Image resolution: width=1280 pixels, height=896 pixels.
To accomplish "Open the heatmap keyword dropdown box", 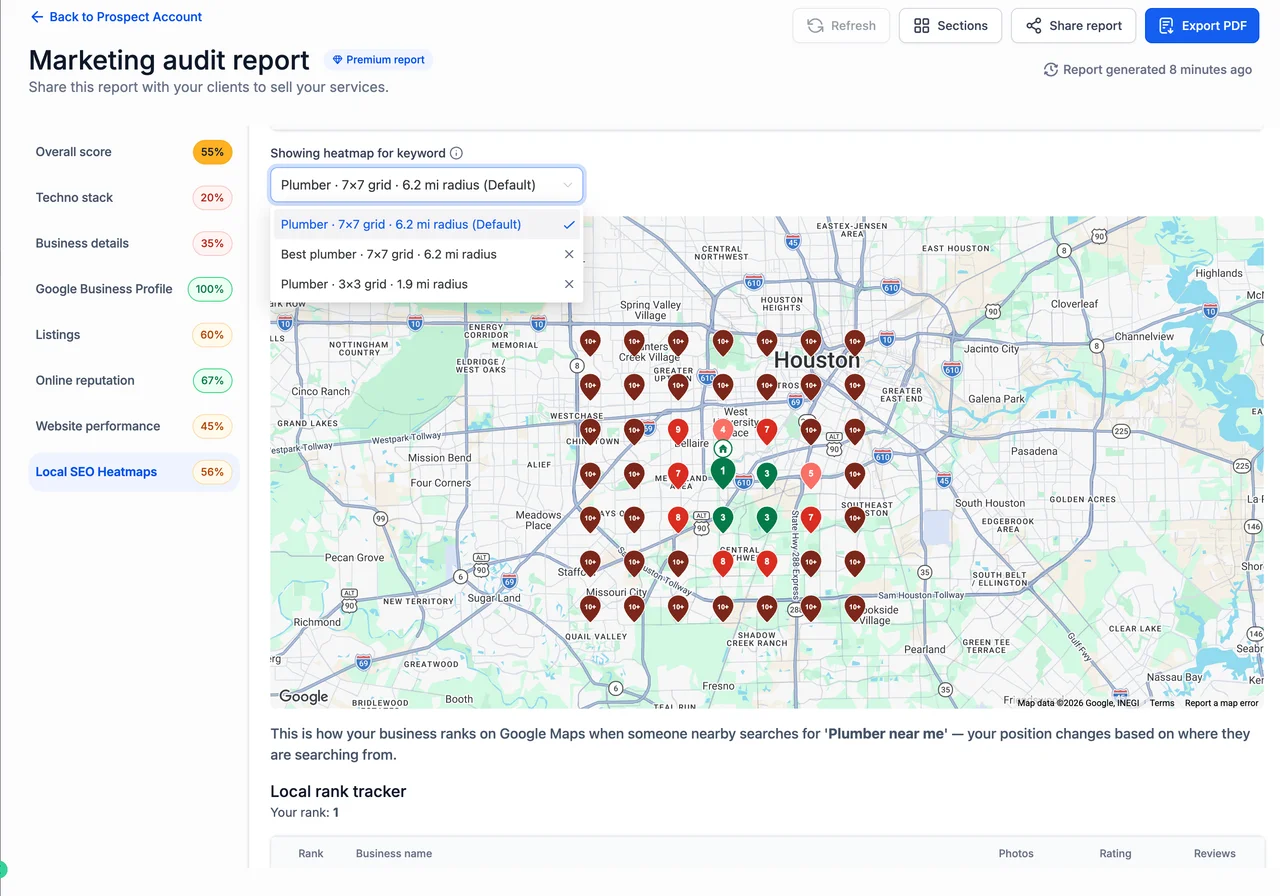I will pos(426,185).
